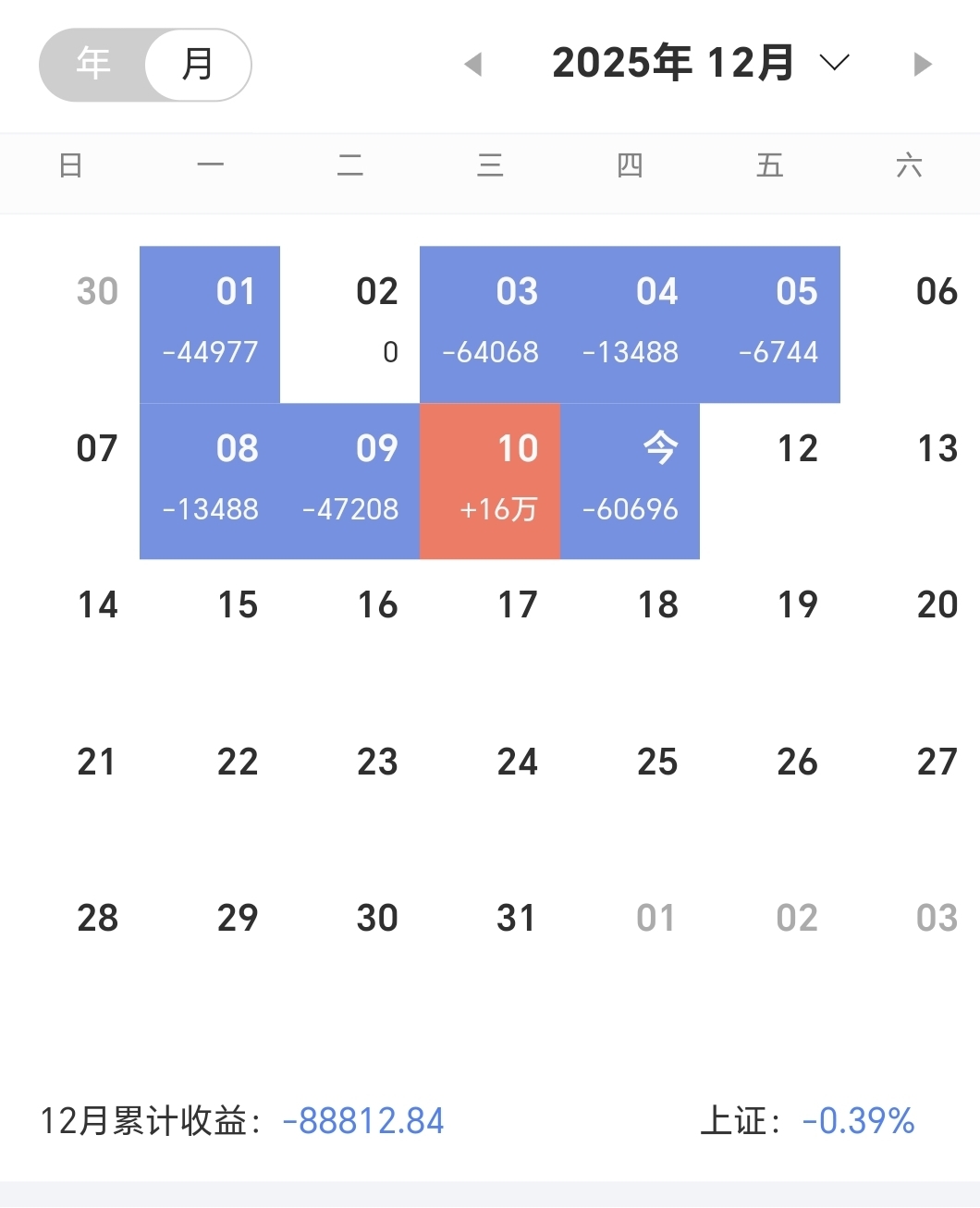The image size is (980, 1208).
Task: Select today's cell marked 今
Action: [x=630, y=481]
